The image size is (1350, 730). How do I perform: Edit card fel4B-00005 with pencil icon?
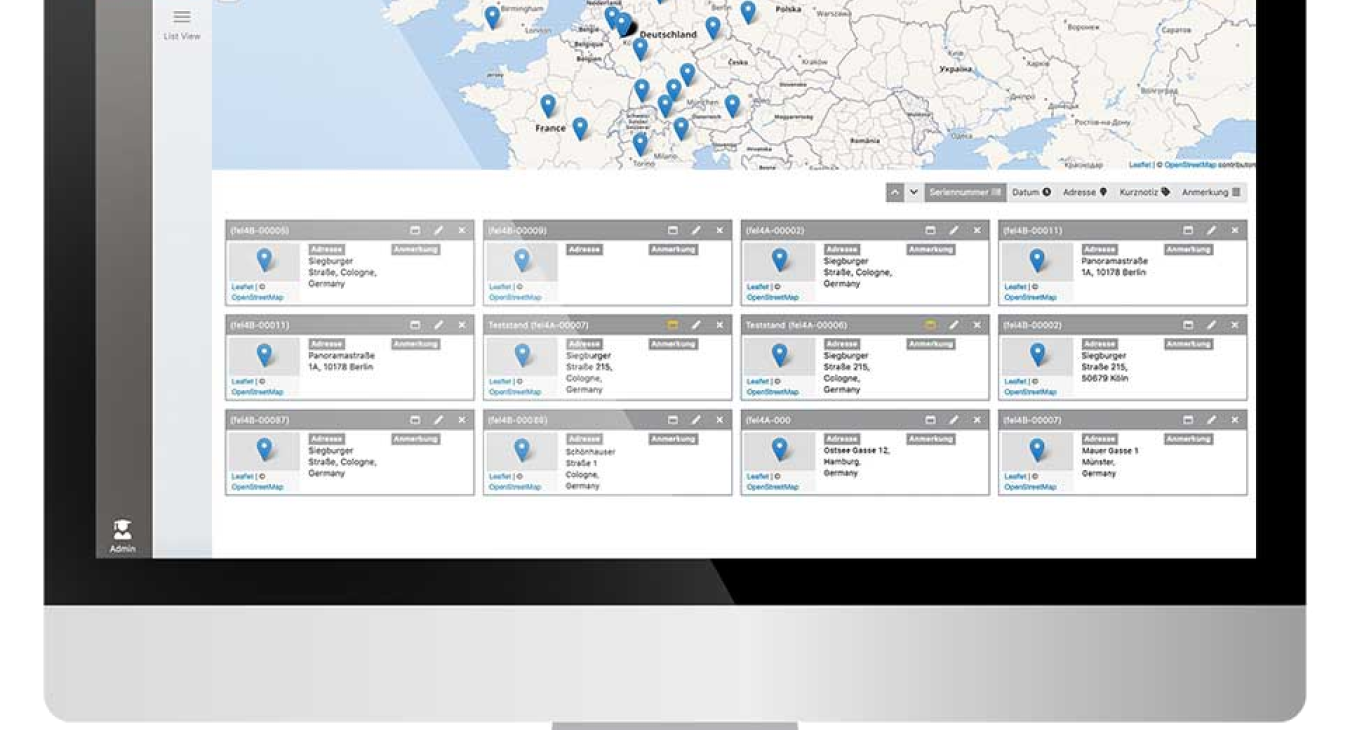click(438, 231)
